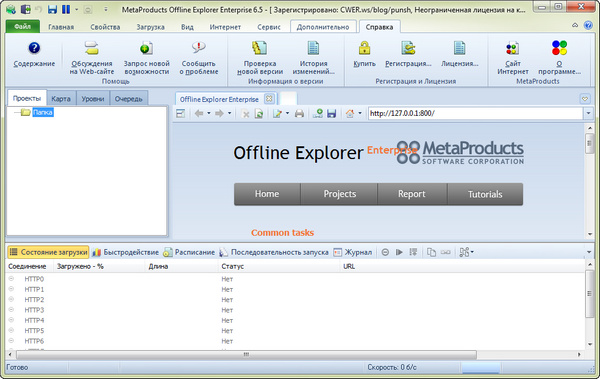Select the Папка folder in tree
The width and height of the screenshot is (600, 379).
[42, 112]
